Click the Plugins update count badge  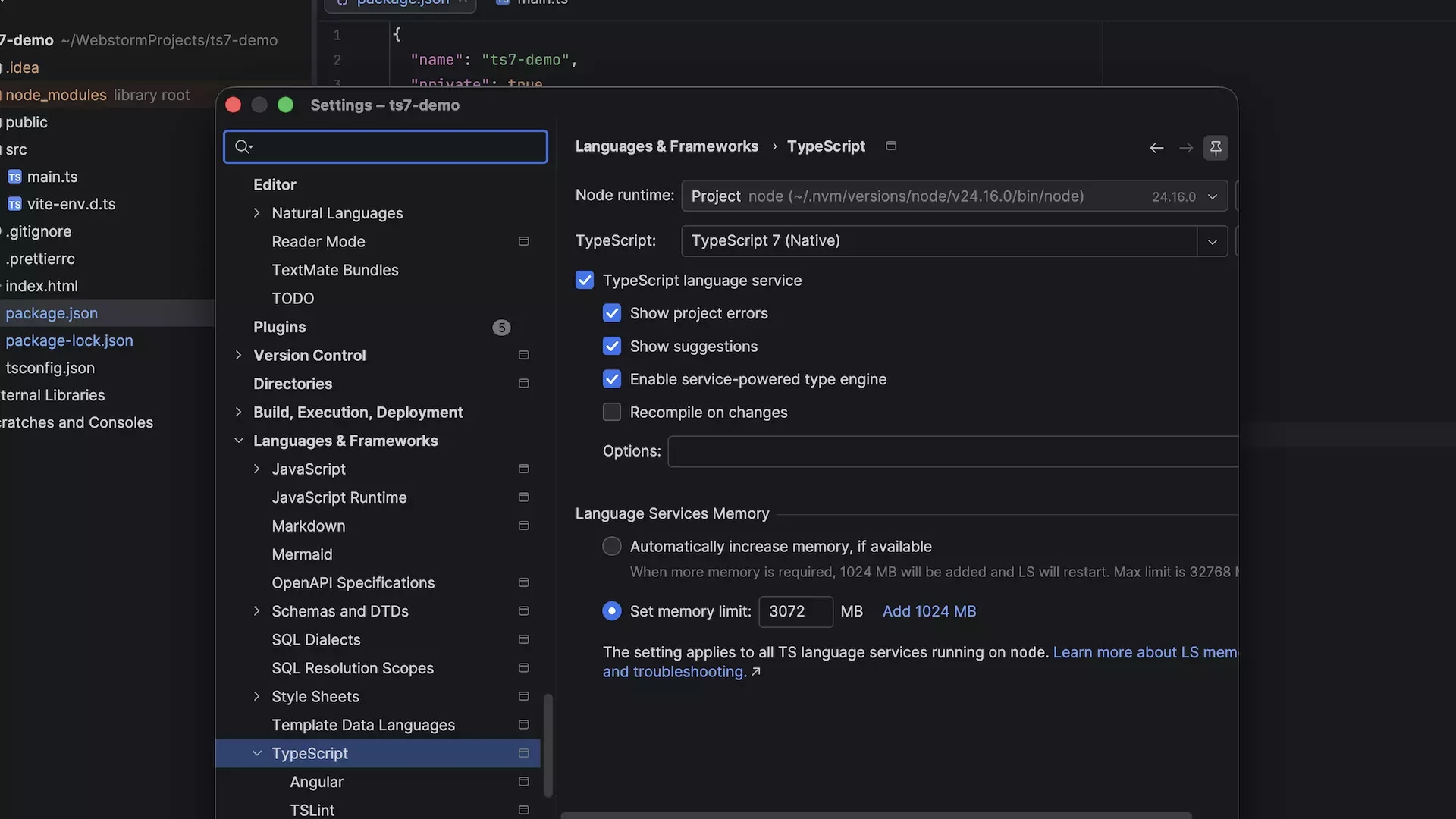click(501, 328)
